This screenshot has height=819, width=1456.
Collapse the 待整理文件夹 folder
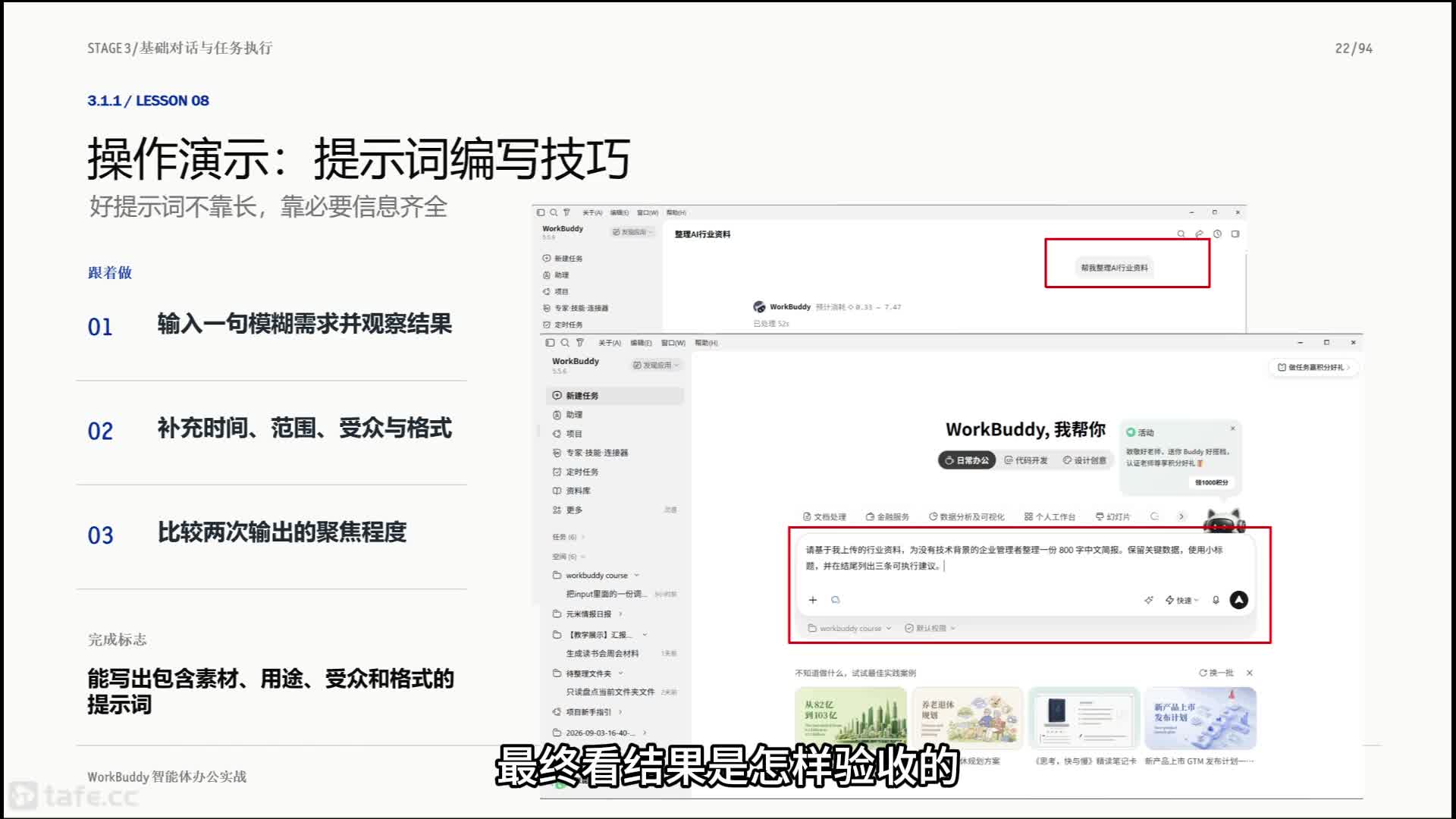[620, 673]
